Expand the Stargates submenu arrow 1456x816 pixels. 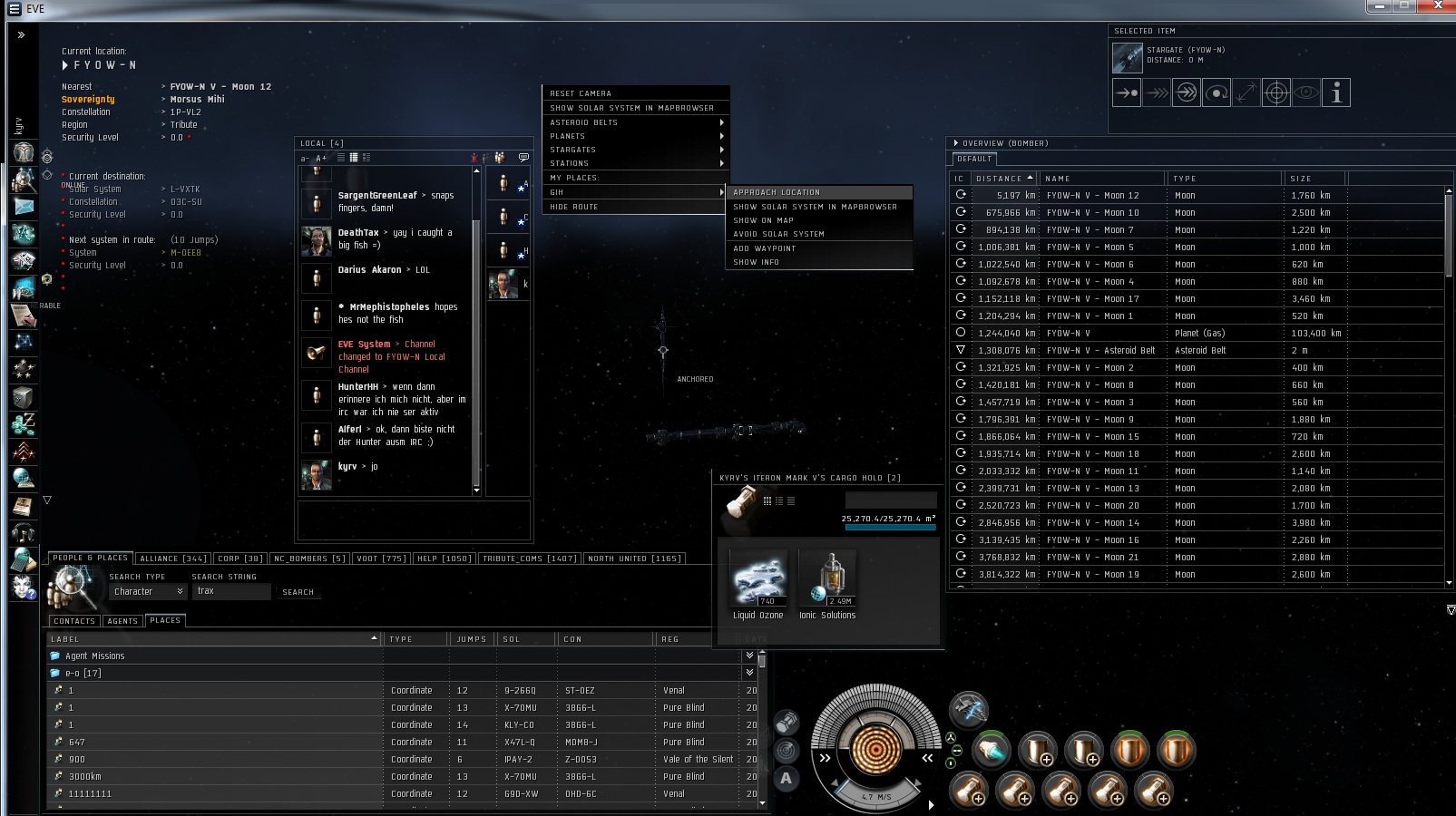pos(722,150)
